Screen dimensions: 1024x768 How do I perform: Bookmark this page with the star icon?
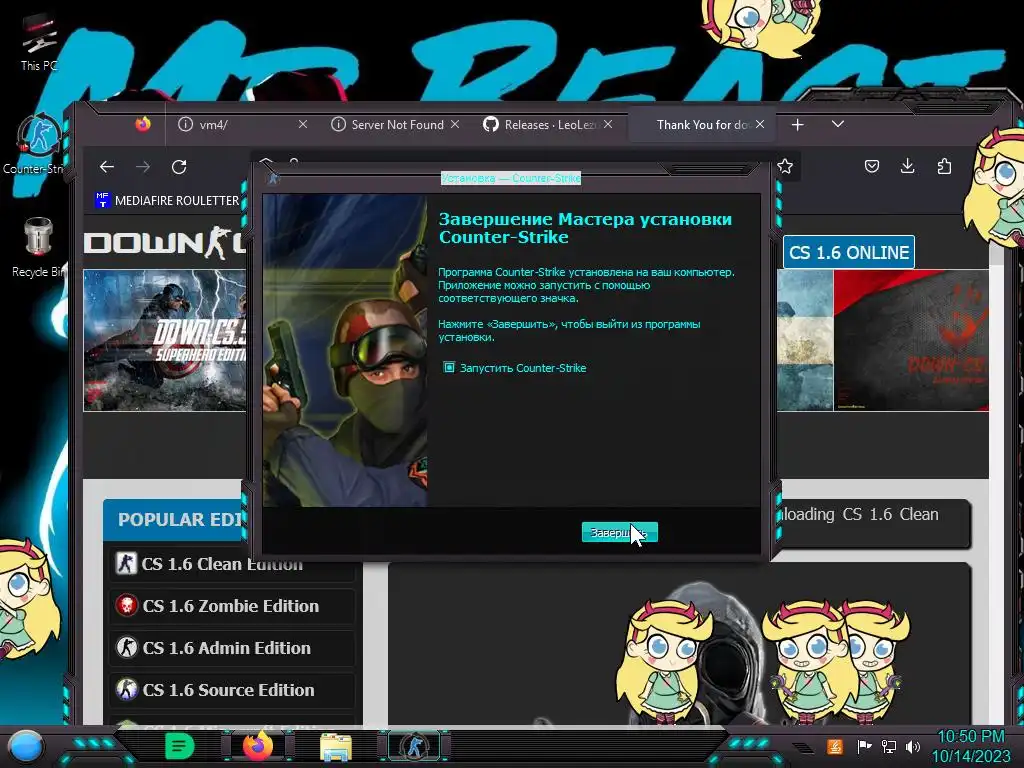click(x=785, y=167)
